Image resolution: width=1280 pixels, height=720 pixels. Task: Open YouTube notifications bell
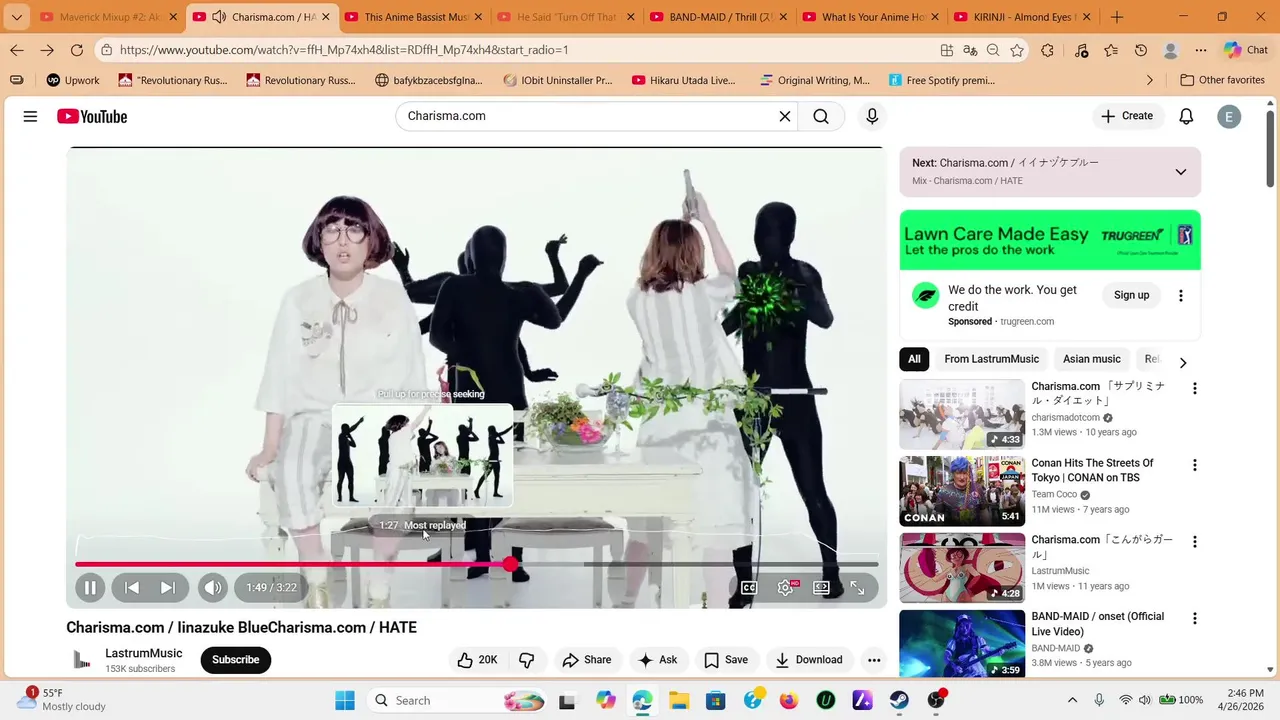pyautogui.click(x=1186, y=116)
